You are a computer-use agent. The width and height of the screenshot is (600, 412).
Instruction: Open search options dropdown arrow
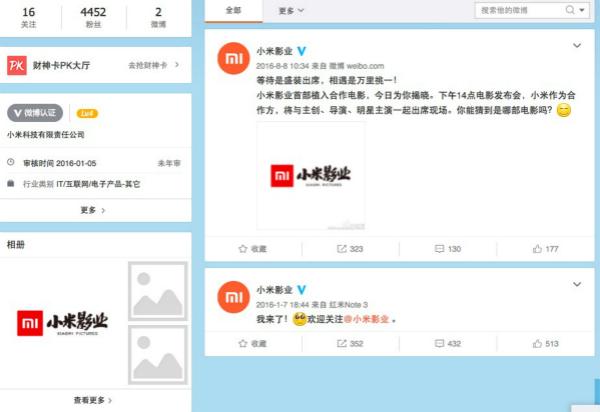point(582,10)
